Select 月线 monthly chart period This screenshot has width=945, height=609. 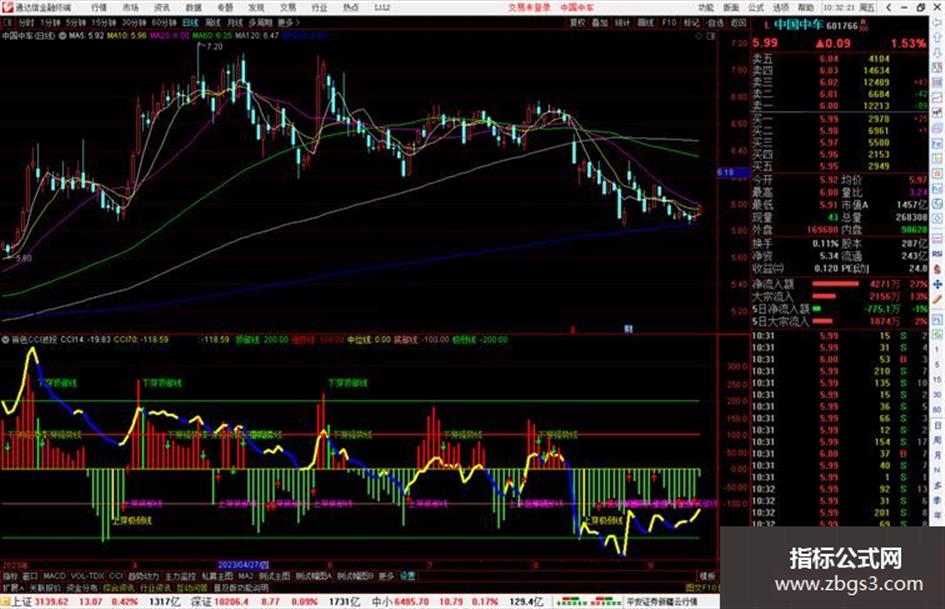click(234, 22)
